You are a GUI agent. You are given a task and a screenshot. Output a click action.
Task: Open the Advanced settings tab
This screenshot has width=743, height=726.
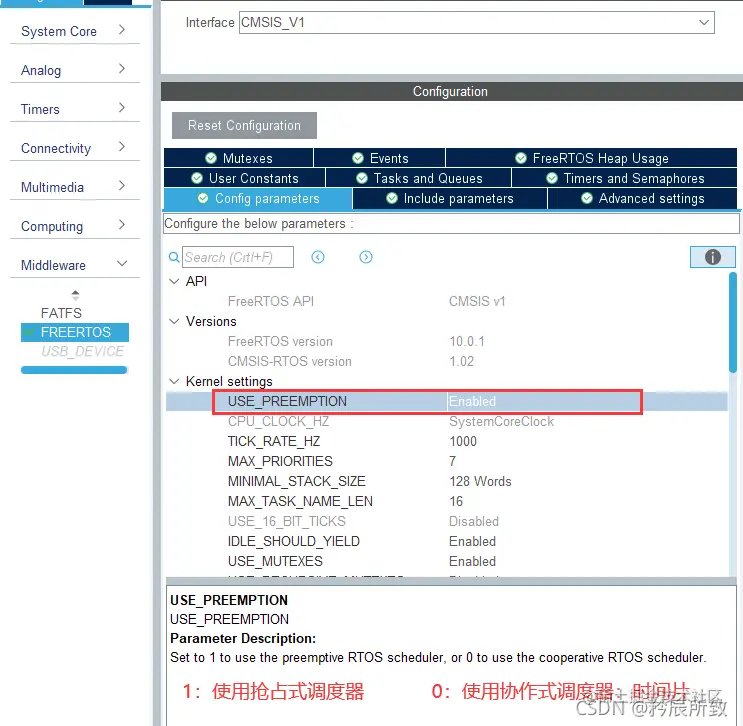[643, 199]
